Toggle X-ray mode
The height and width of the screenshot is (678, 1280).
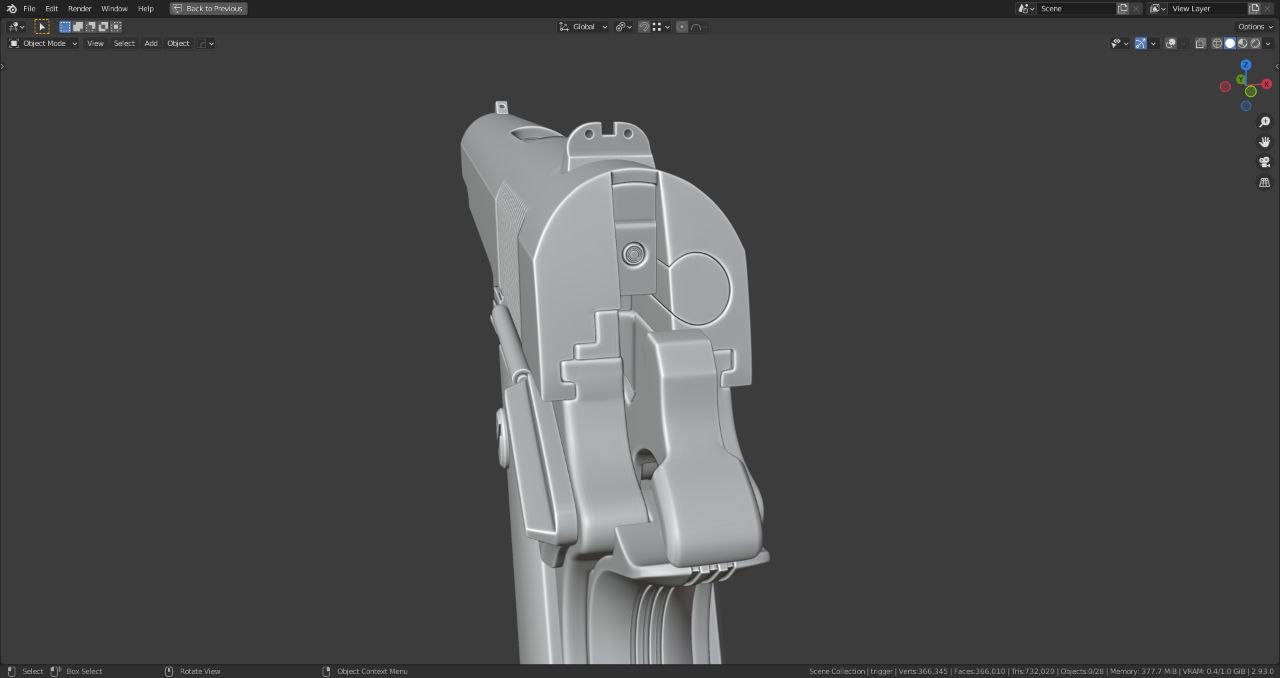[1201, 43]
